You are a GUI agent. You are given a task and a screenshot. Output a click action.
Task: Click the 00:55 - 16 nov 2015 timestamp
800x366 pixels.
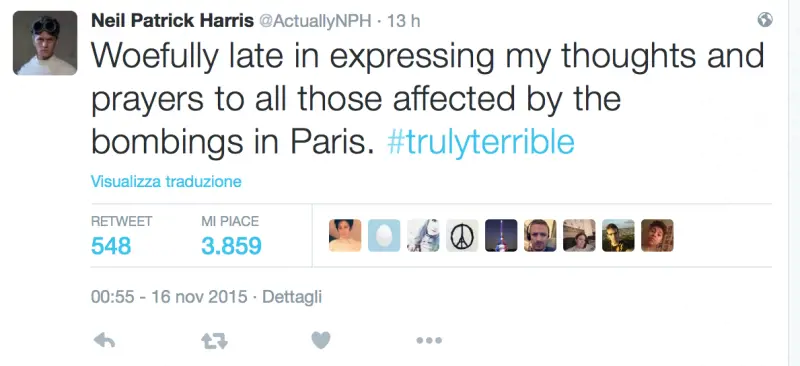pos(169,297)
